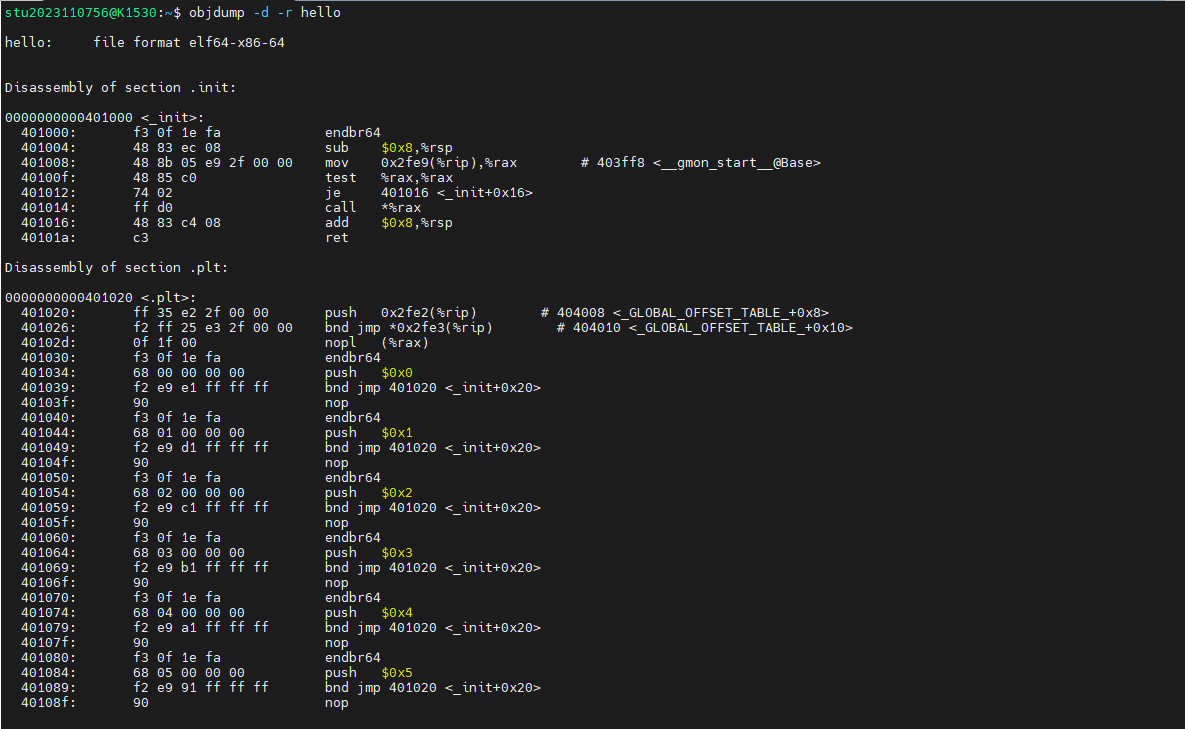Screen dimensions: 1185x729
Task: Click the 'call *%rax' instruction
Action: click(x=373, y=208)
